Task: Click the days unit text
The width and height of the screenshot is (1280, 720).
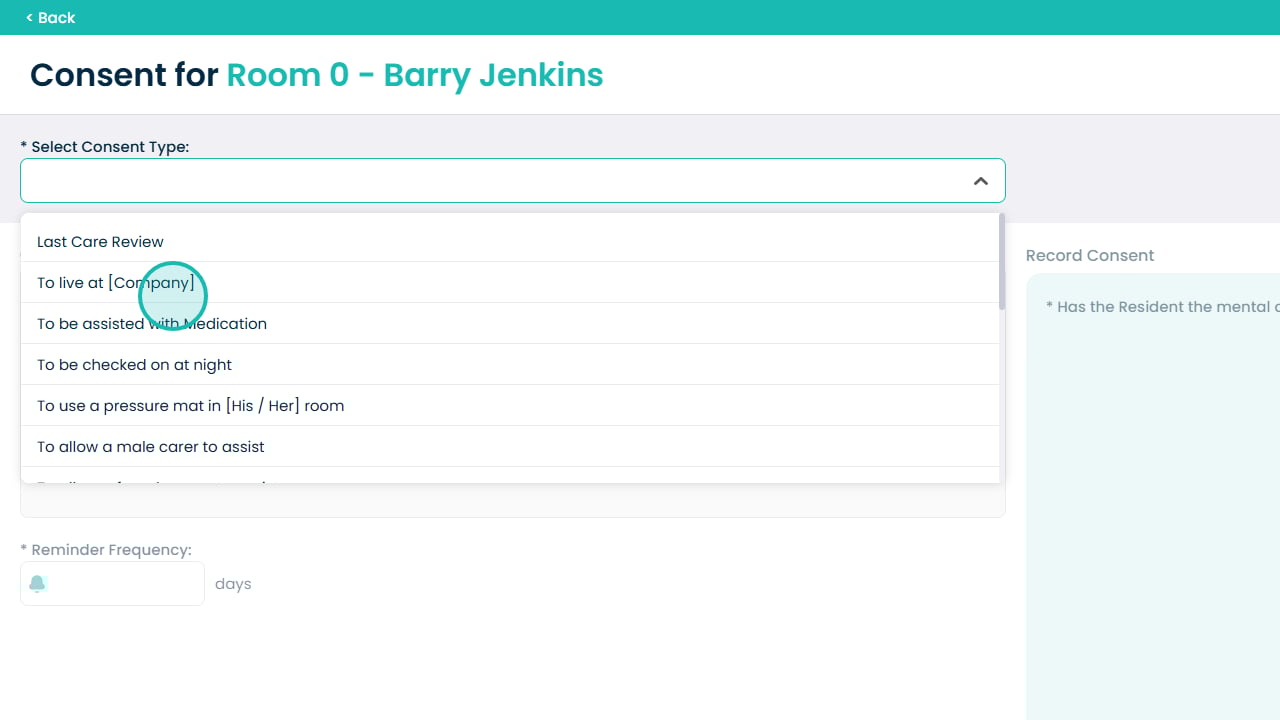Action: tap(233, 584)
